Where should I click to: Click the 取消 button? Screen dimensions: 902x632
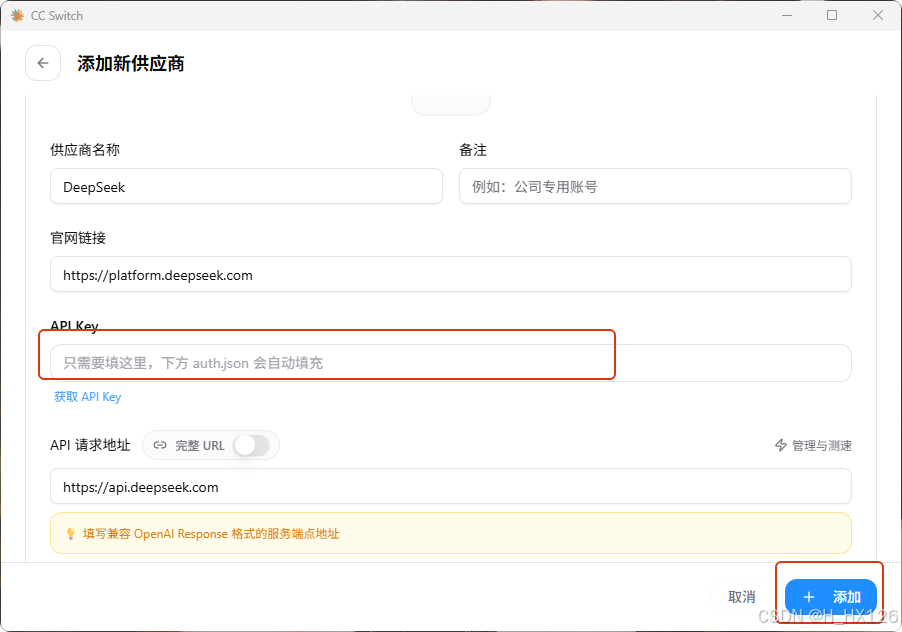pos(742,597)
